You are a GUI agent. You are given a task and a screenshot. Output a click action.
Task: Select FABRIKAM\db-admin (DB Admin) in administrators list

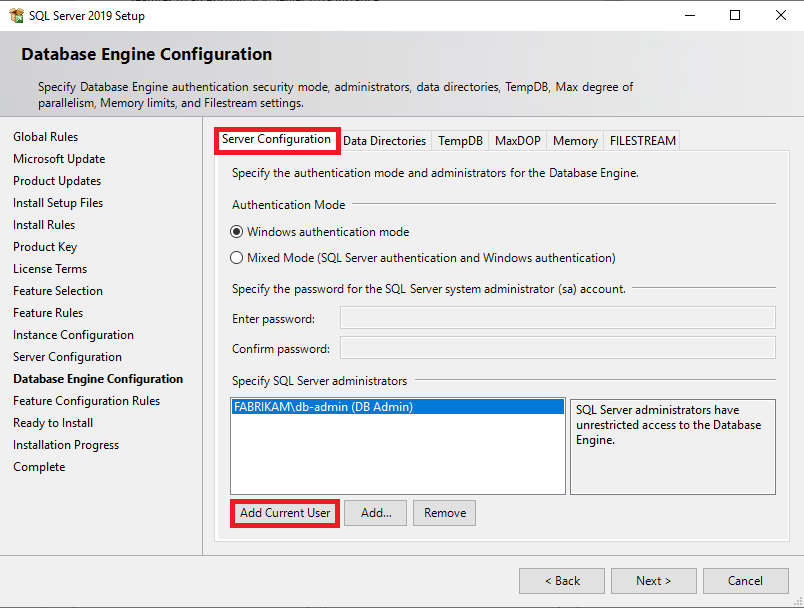[x=398, y=407]
